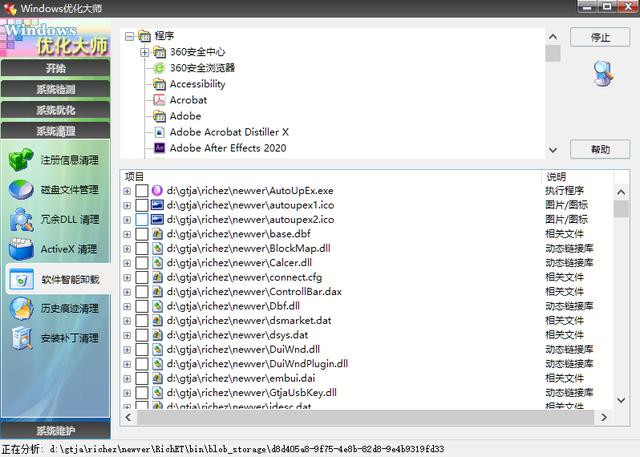
Task: Open 注册信息清理 registry cleanup icon
Action: [21, 160]
